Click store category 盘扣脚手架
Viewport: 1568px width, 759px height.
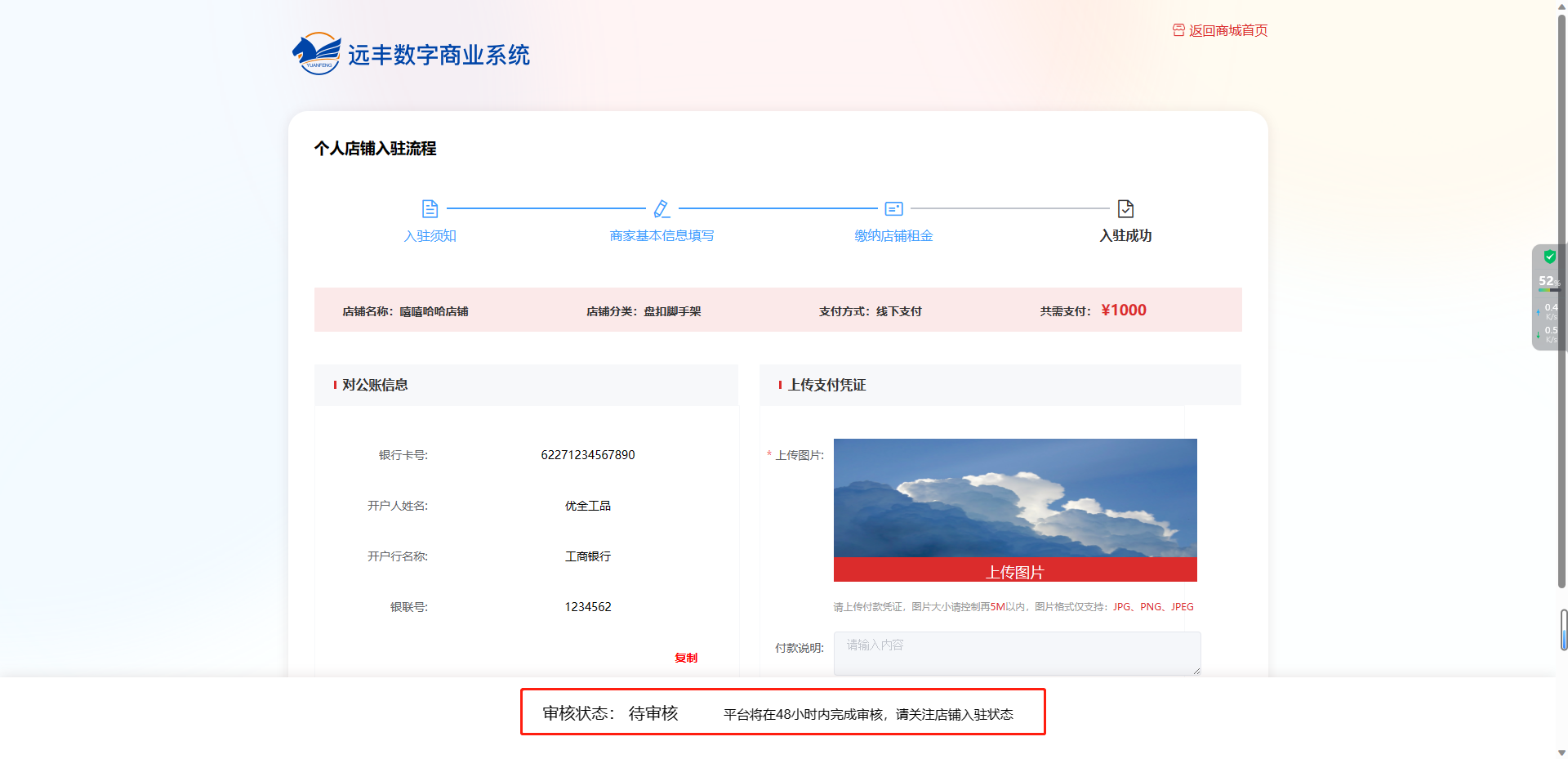coord(672,311)
